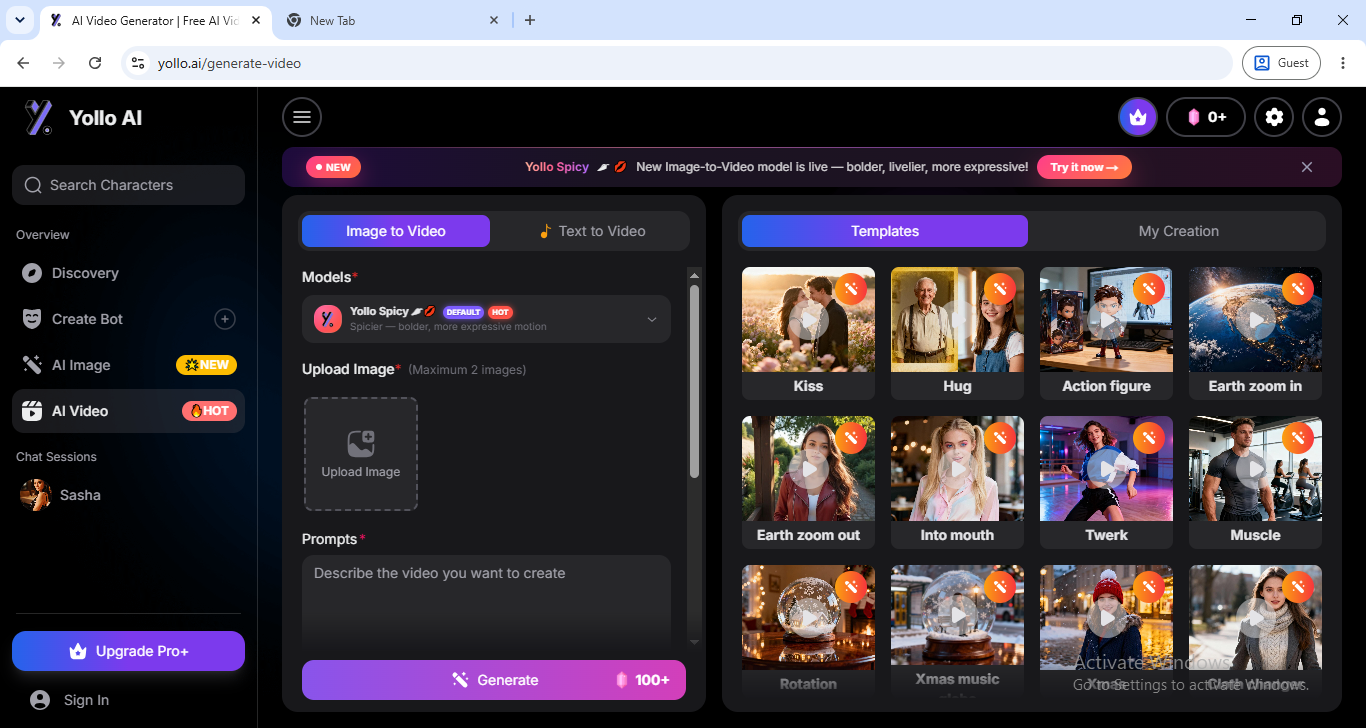1366x728 pixels.
Task: Open a new browser tab
Action: 530,20
